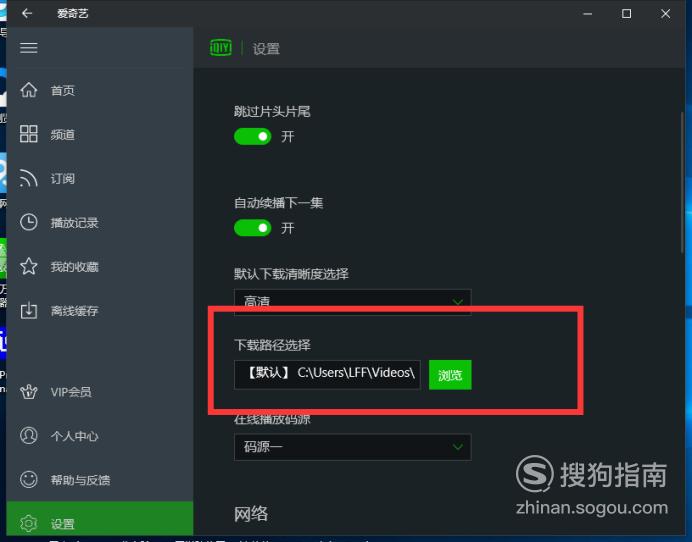Click the download path text field

pyautogui.click(x=327, y=375)
